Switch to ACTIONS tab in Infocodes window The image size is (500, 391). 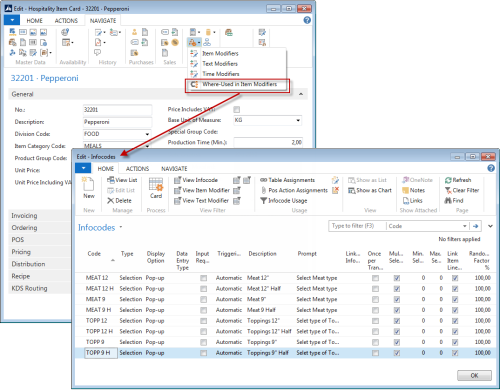[x=137, y=169]
